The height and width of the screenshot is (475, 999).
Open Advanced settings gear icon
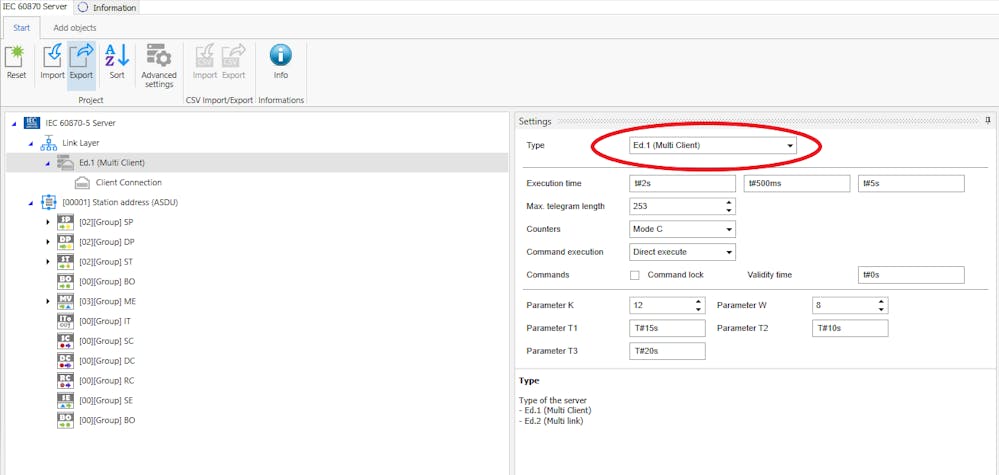pos(159,56)
